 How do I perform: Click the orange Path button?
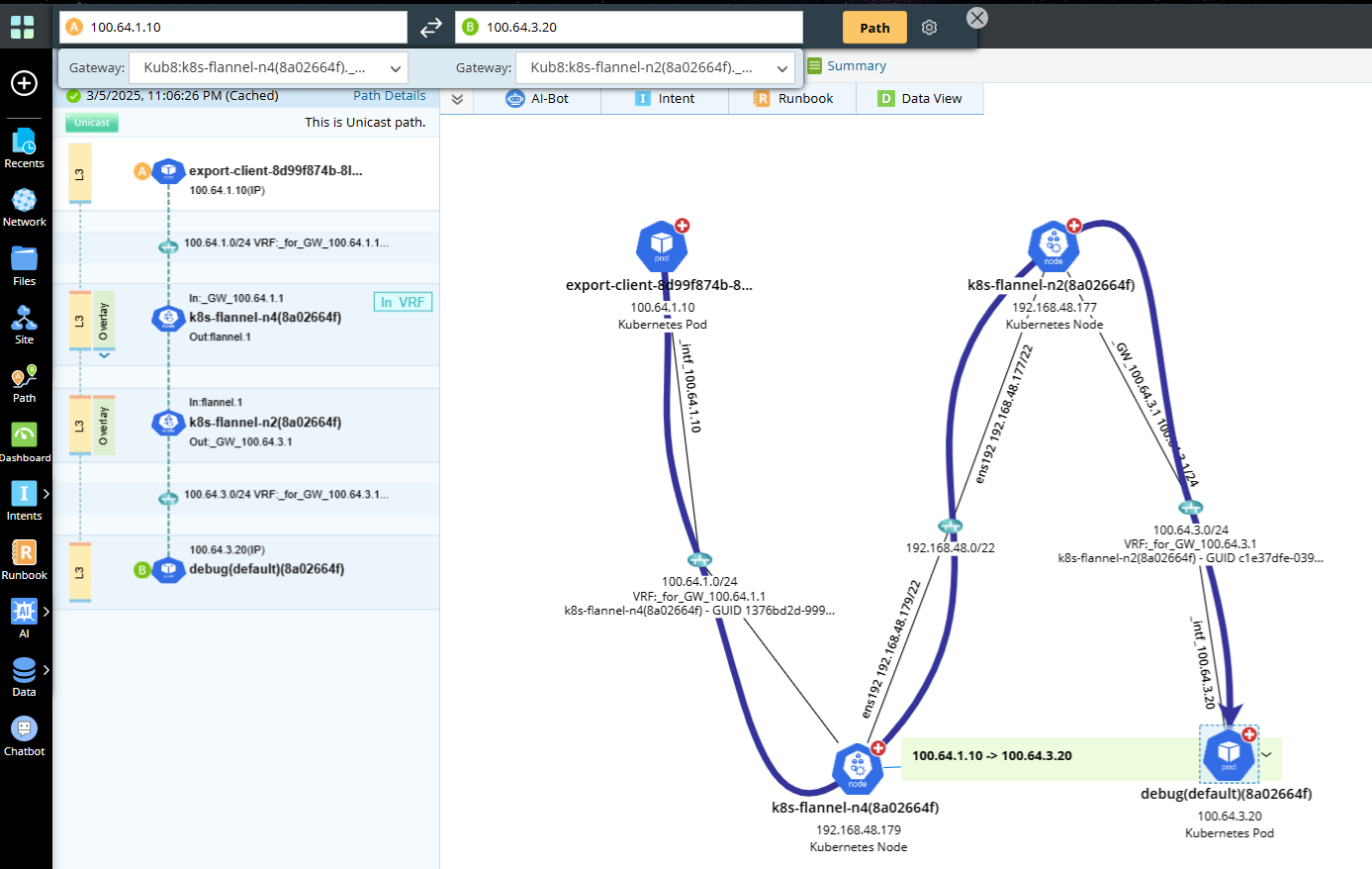tap(874, 28)
